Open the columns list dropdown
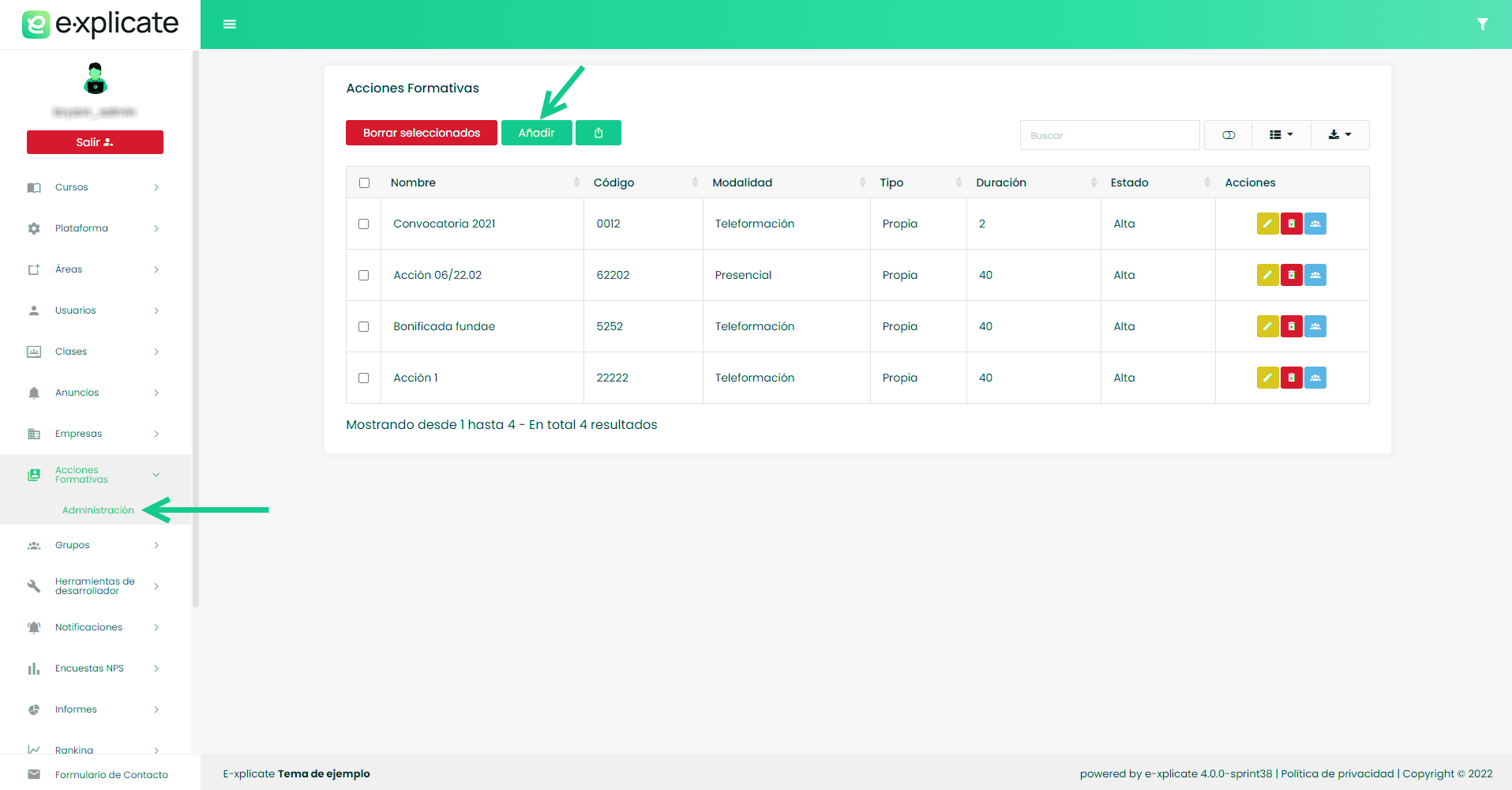The width and height of the screenshot is (1512, 790). click(x=1281, y=135)
